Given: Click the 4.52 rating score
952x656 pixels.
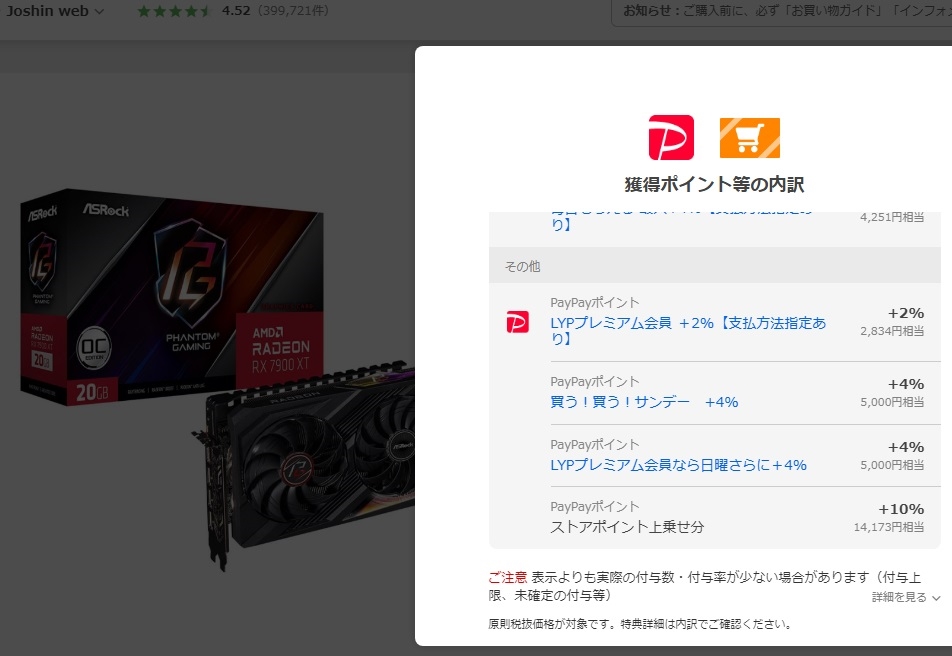Looking at the screenshot, I should coord(236,11).
